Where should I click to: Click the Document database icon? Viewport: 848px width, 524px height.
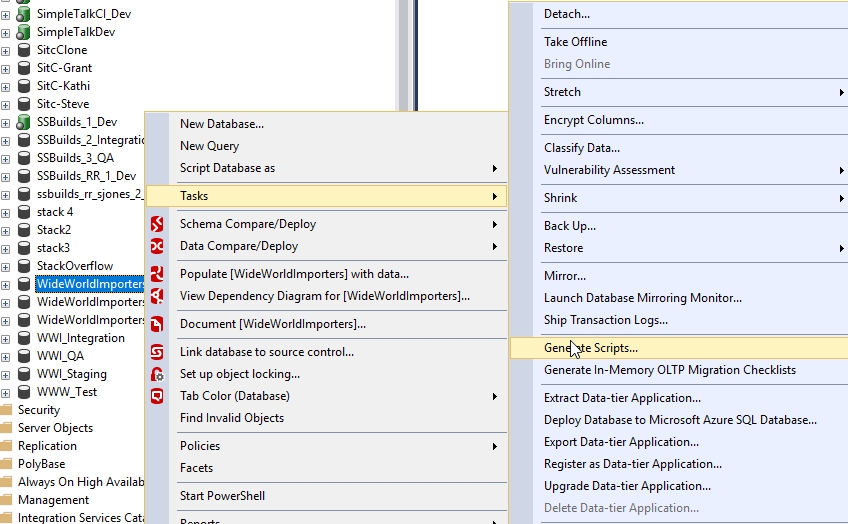[157, 324]
